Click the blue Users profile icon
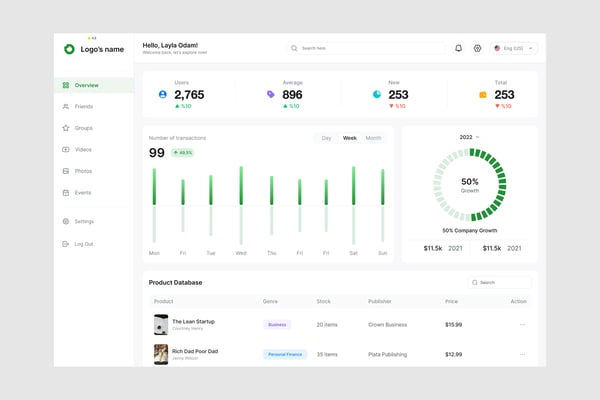The height and width of the screenshot is (400, 600). pyautogui.click(x=163, y=94)
